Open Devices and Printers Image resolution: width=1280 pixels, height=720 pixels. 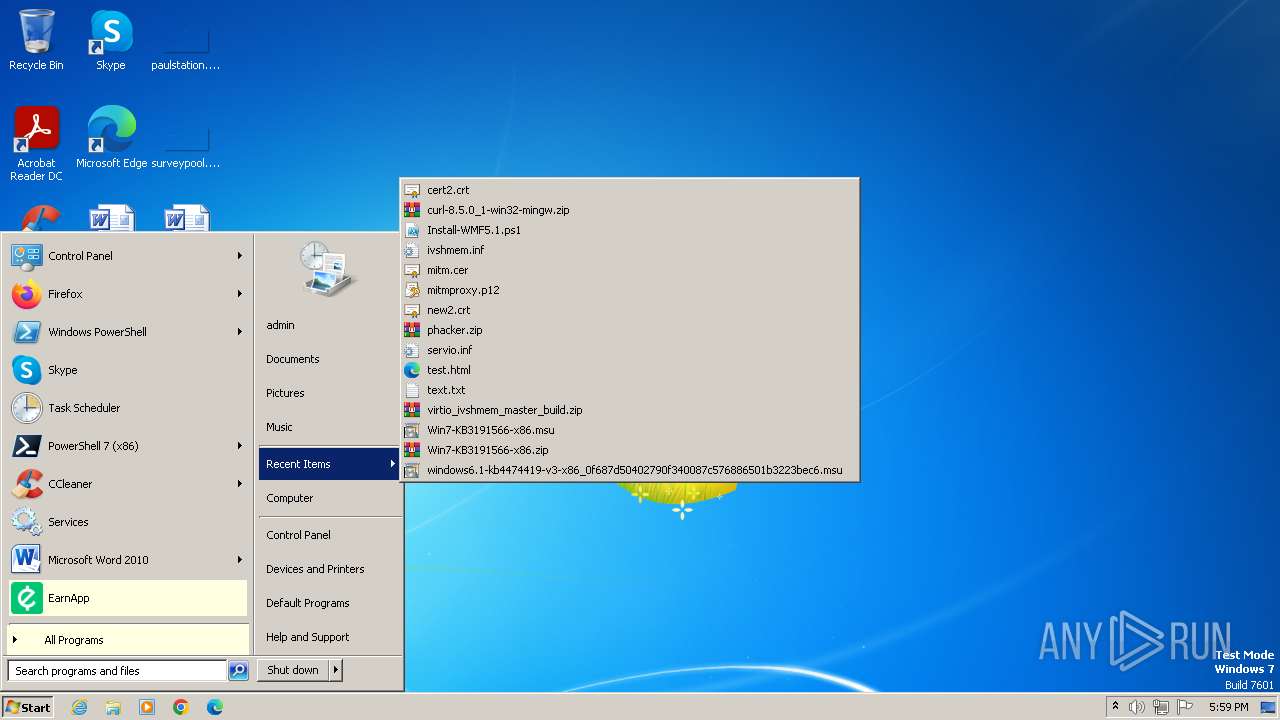tap(315, 569)
